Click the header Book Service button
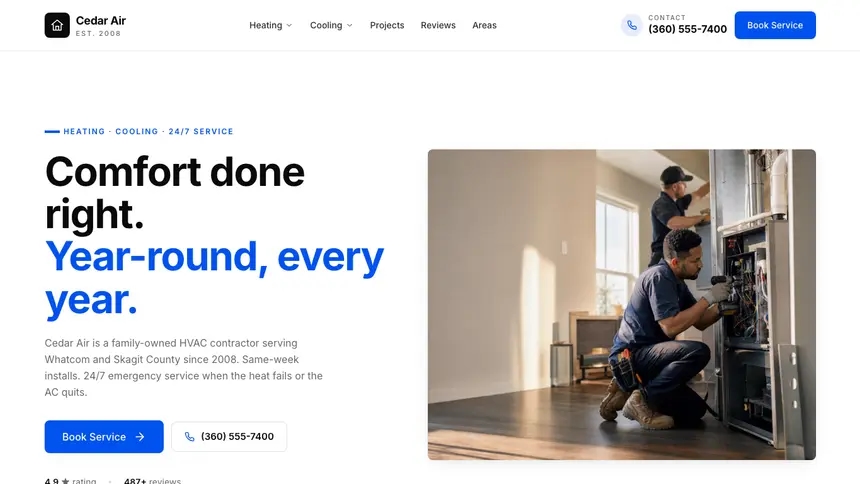Screen dimensions: 860x484 (775, 25)
